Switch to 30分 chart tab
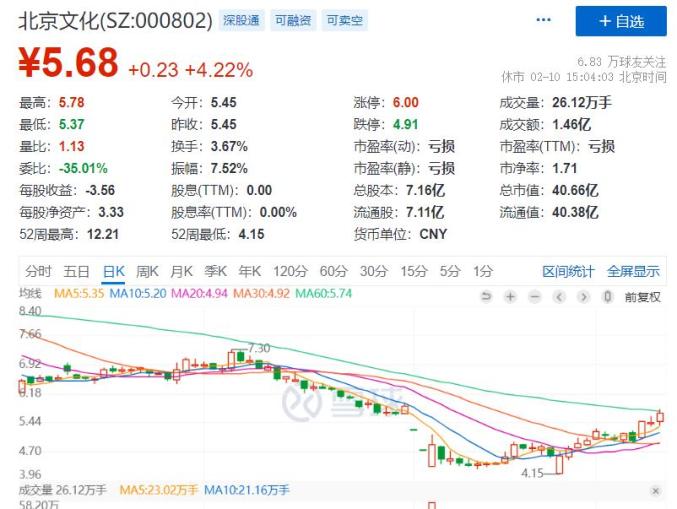 pyautogui.click(x=374, y=272)
